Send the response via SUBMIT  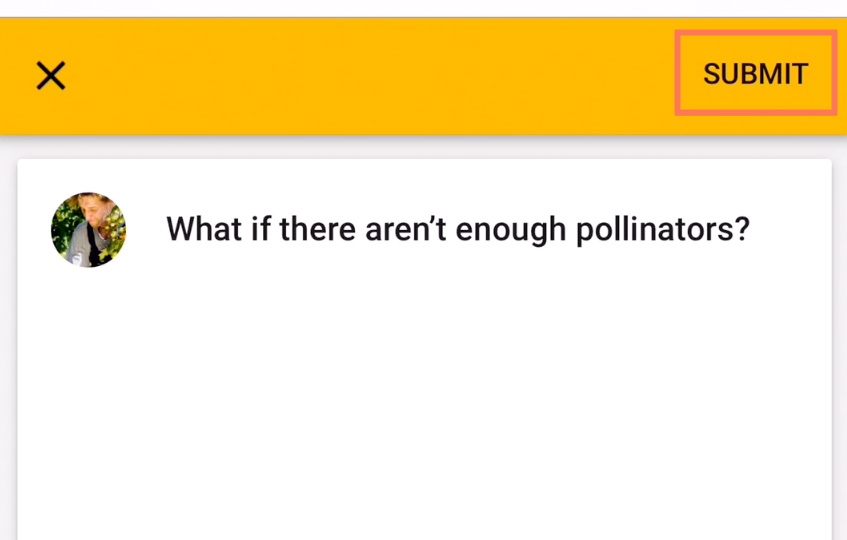coord(755,74)
